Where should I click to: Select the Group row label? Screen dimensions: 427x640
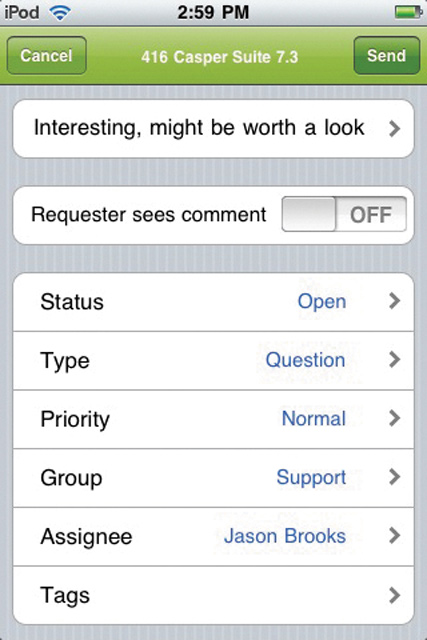71,478
